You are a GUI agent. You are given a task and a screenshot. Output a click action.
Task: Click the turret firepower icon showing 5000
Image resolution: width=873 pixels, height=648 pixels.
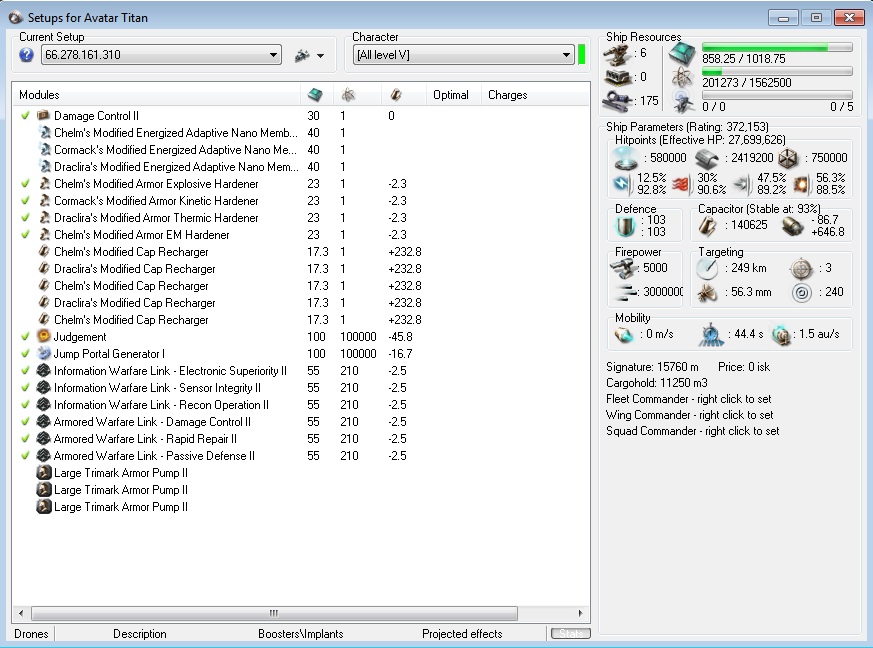click(x=623, y=268)
